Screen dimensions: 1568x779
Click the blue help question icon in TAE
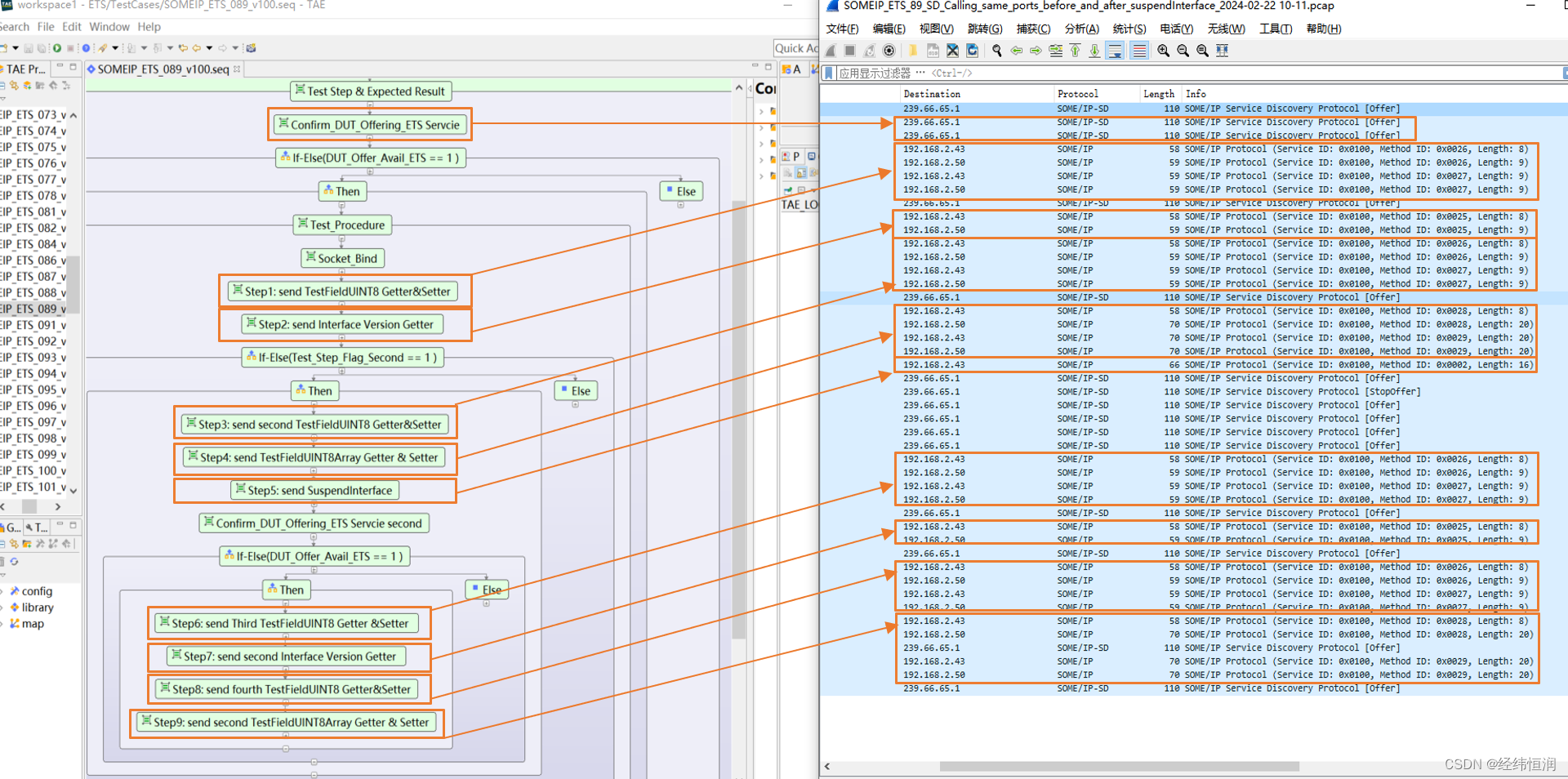86,48
